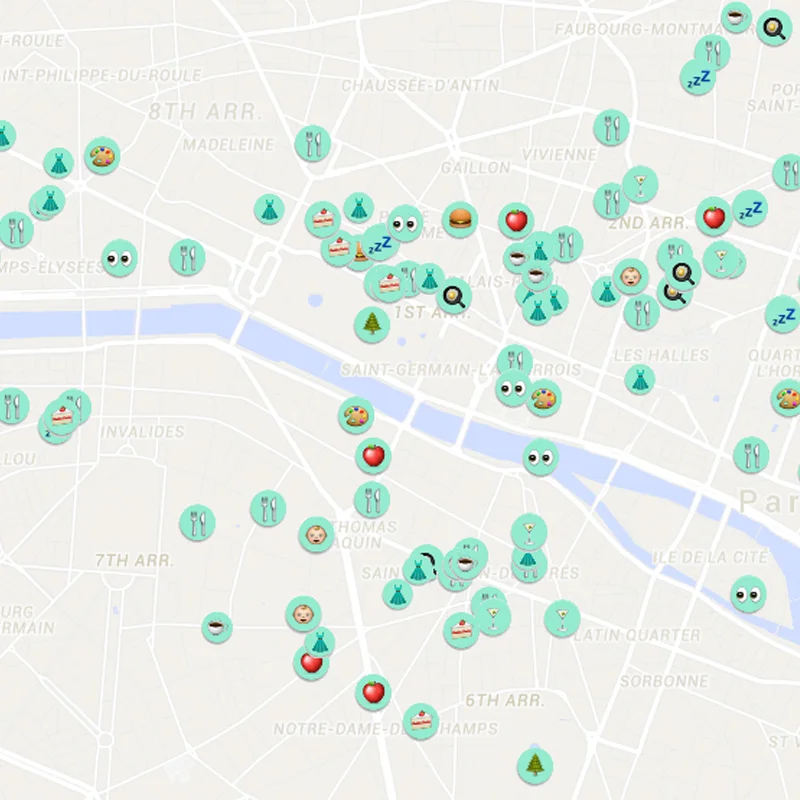Open eyes marker left of the hamburger

coord(405,223)
